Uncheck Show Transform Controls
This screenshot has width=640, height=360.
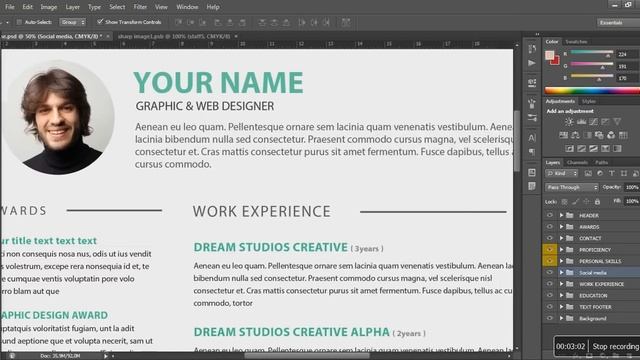coord(100,22)
